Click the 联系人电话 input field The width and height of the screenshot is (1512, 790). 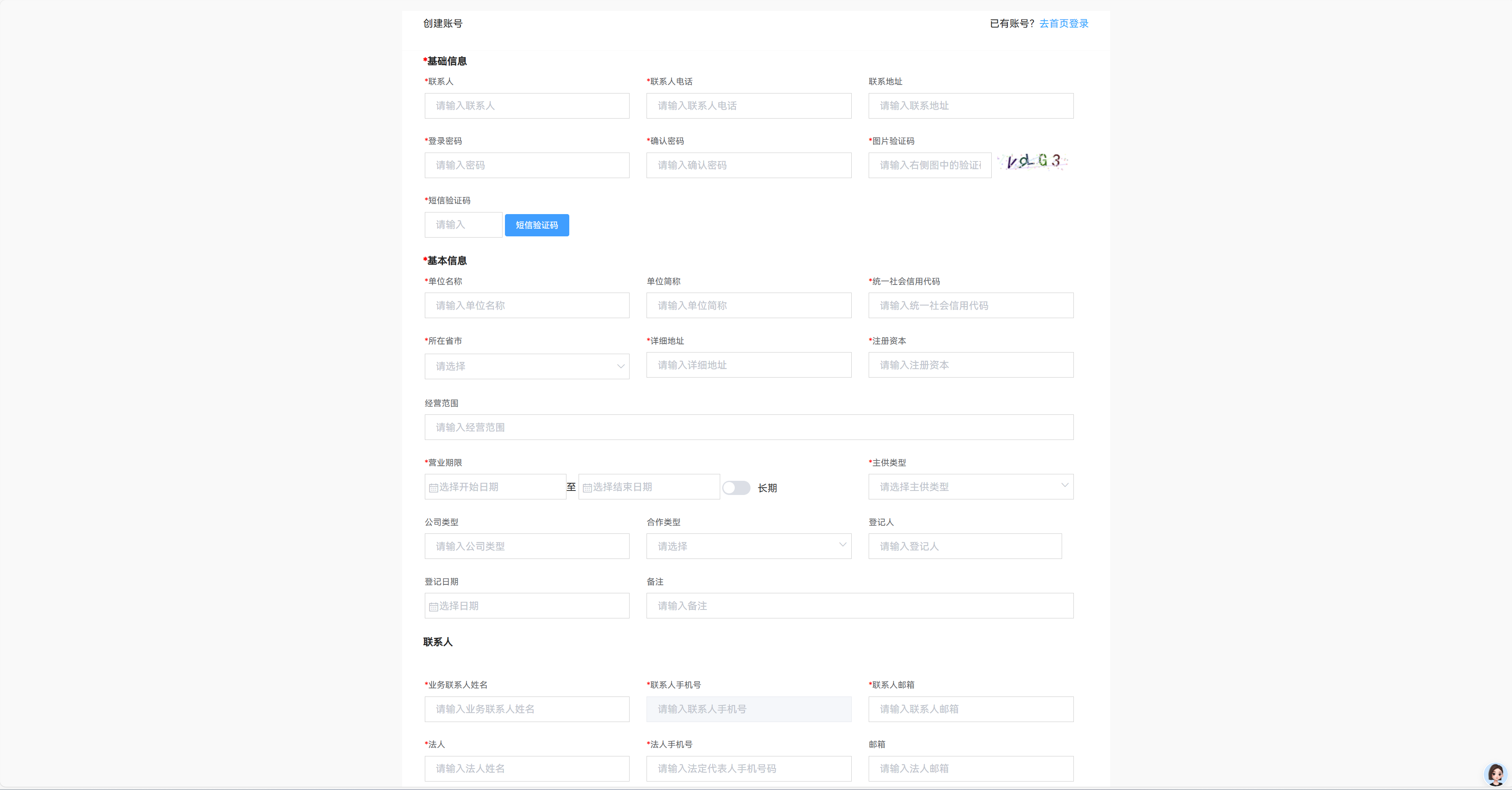(749, 106)
